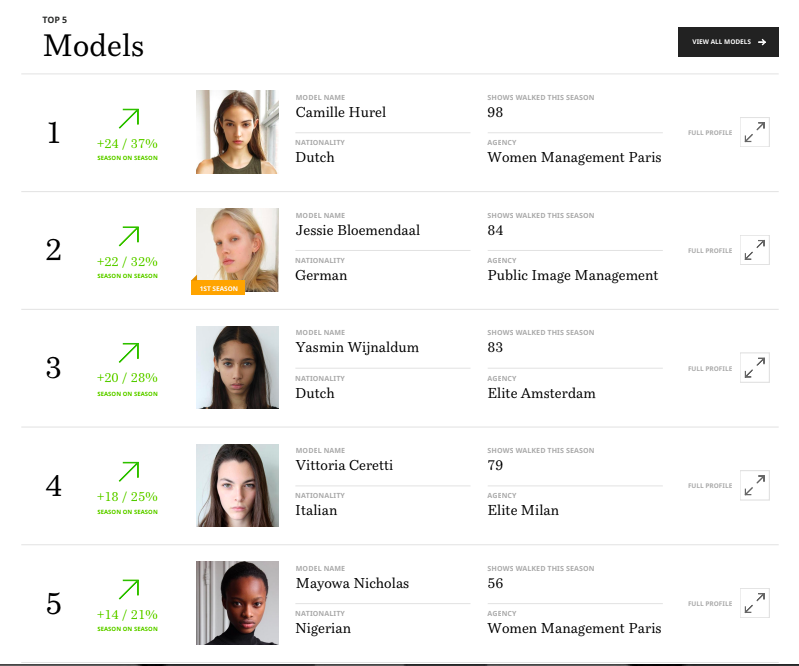
Task: Click the orange 1st Season badge
Action: coord(218,288)
